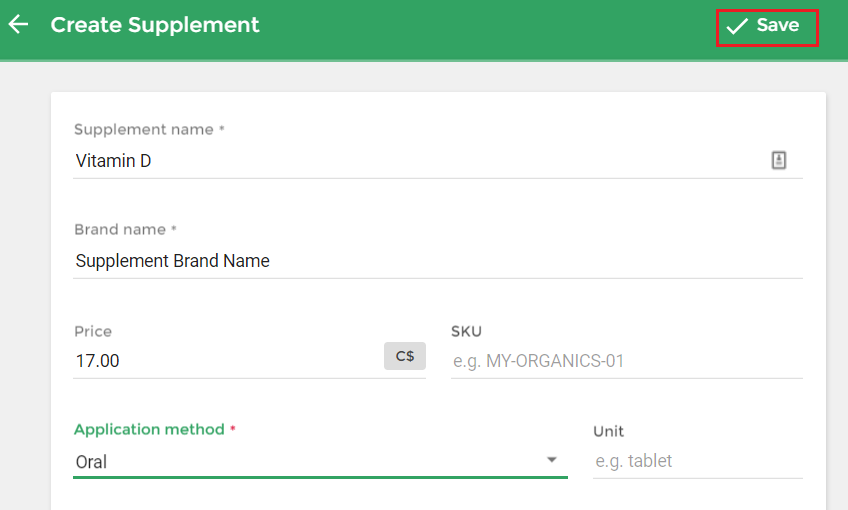Go back using the left arrow icon

18,24
